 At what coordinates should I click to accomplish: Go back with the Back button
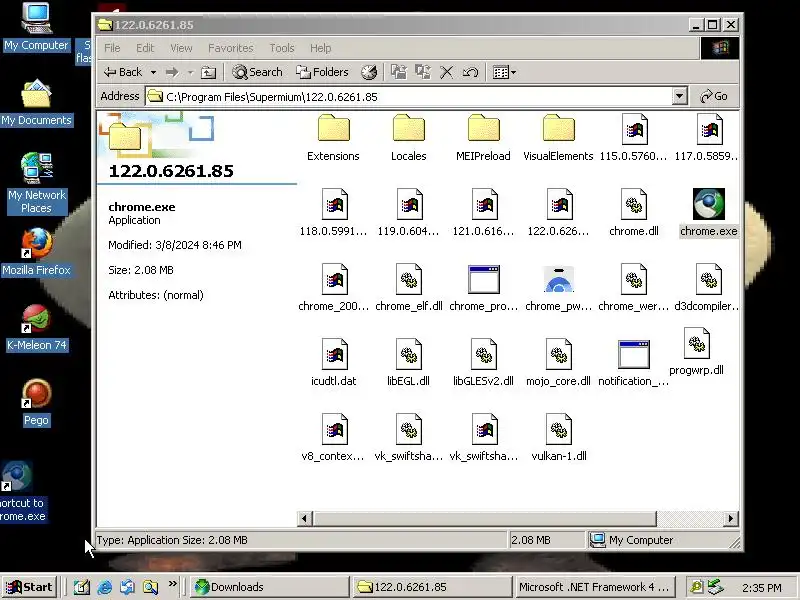(x=123, y=72)
